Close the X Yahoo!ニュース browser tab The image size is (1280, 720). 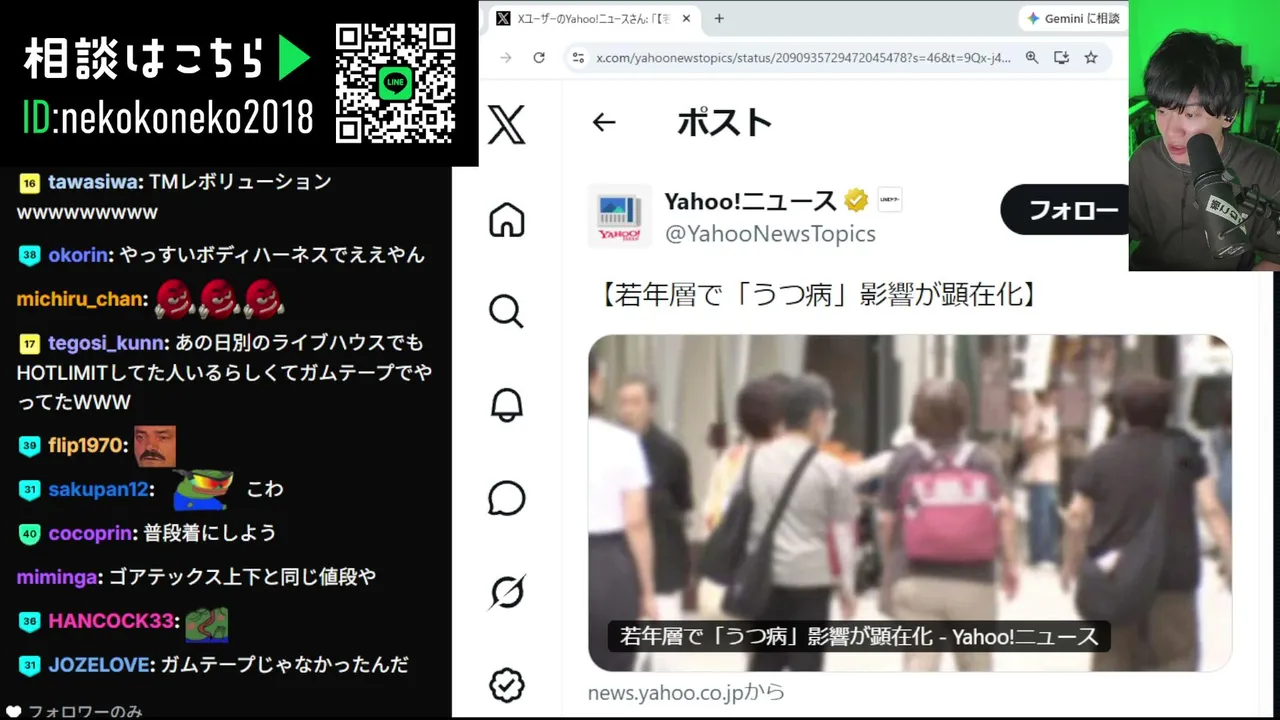tap(686, 18)
